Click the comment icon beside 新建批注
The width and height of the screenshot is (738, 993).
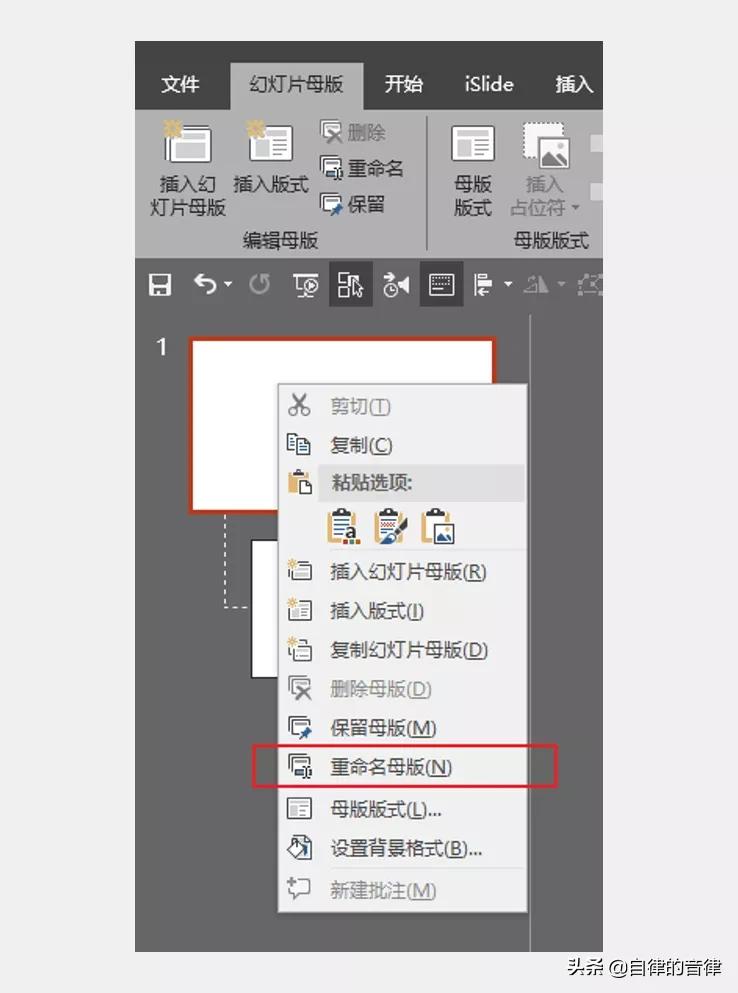299,889
